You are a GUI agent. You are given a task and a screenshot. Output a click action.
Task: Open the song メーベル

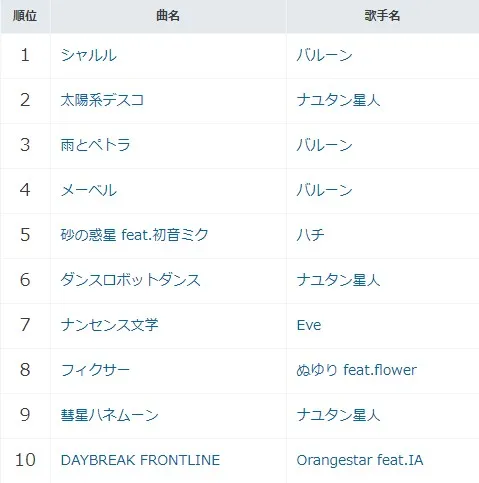click(89, 190)
